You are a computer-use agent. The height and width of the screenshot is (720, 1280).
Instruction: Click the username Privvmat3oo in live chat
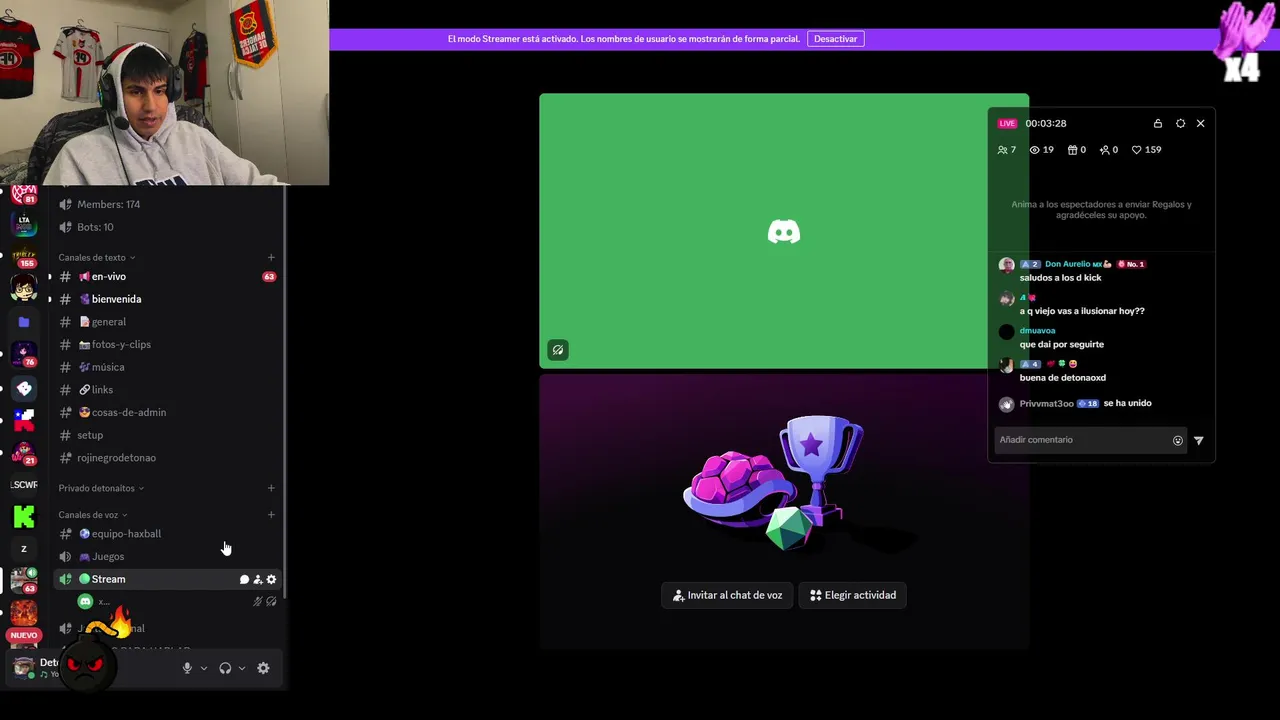click(x=1046, y=403)
